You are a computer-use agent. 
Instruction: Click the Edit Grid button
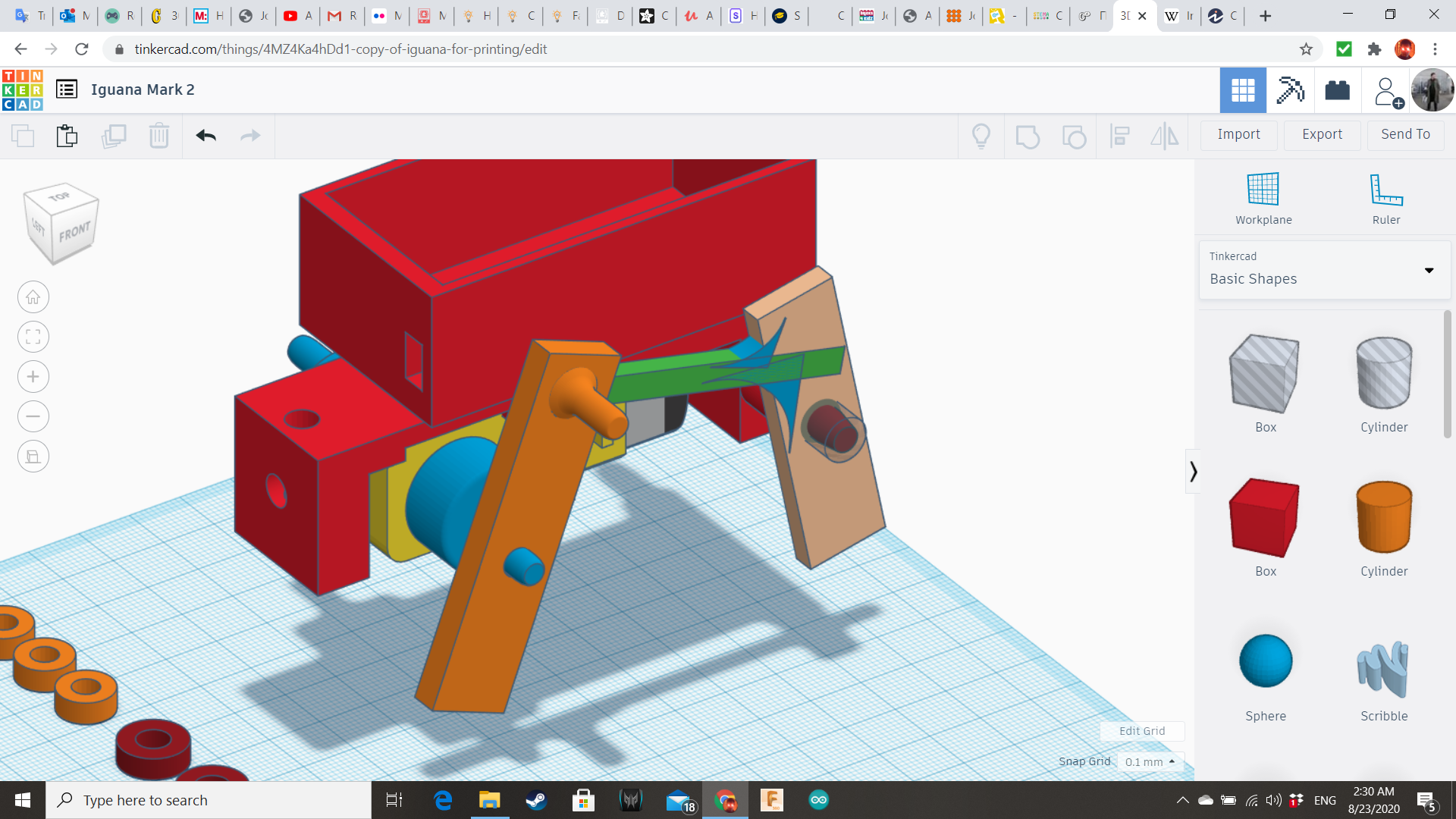click(1141, 731)
